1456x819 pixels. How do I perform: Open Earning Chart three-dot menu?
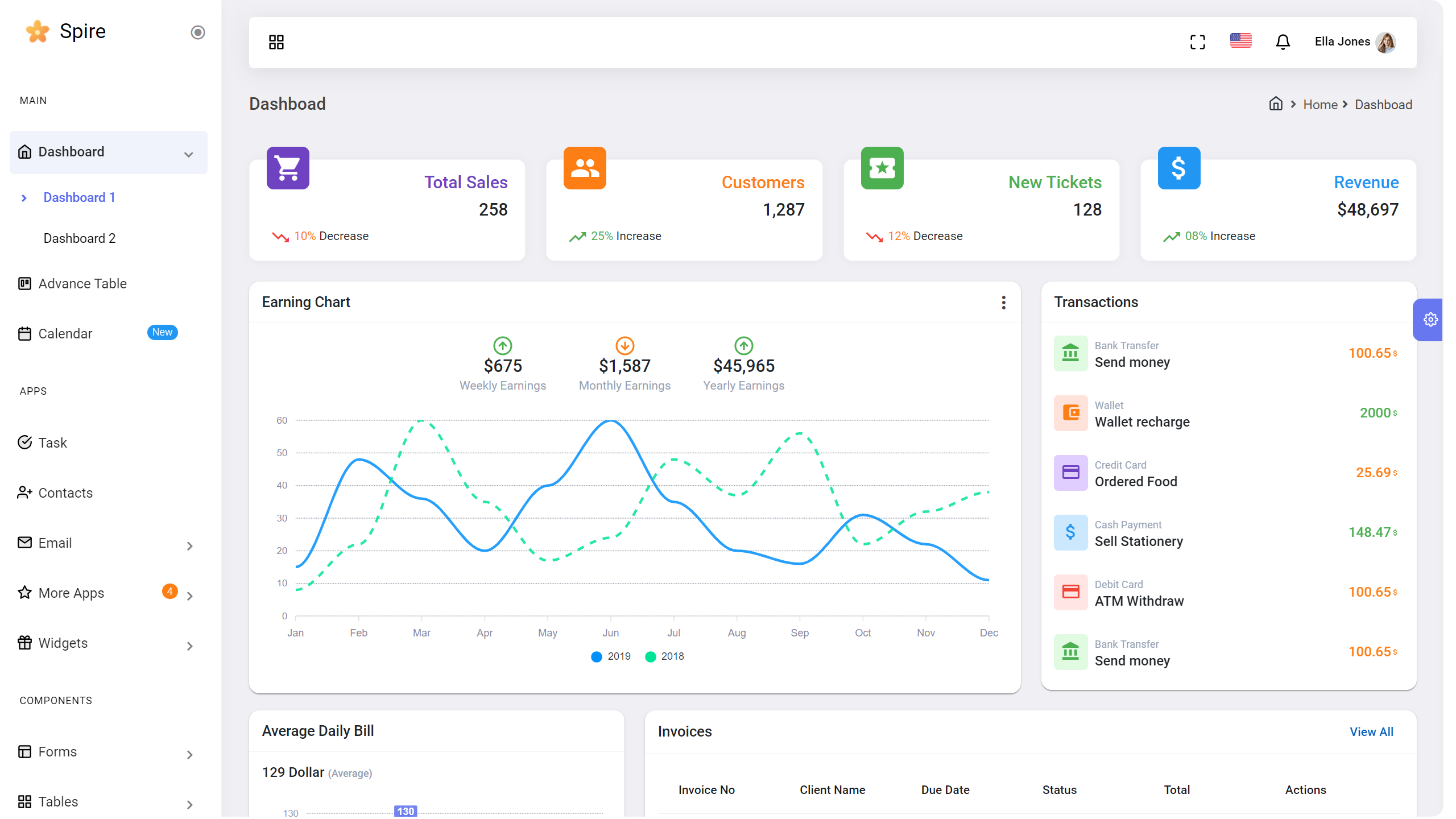click(1003, 303)
